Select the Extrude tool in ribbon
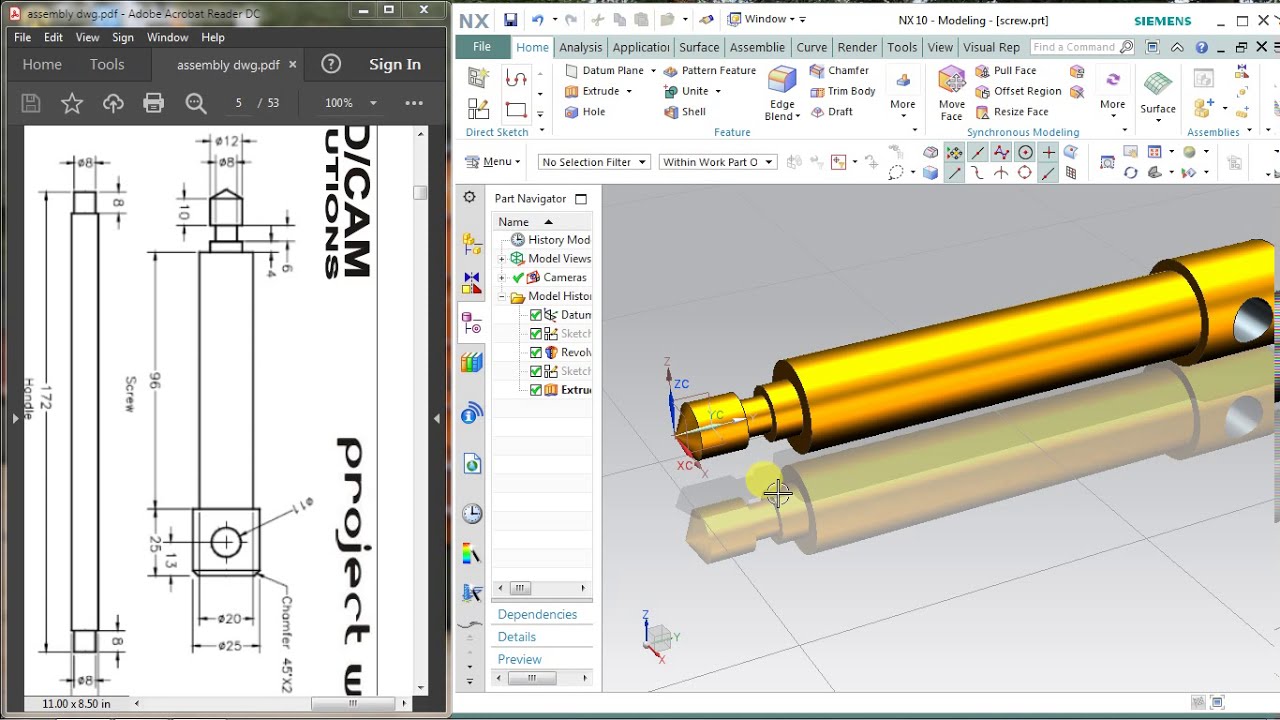 point(592,91)
